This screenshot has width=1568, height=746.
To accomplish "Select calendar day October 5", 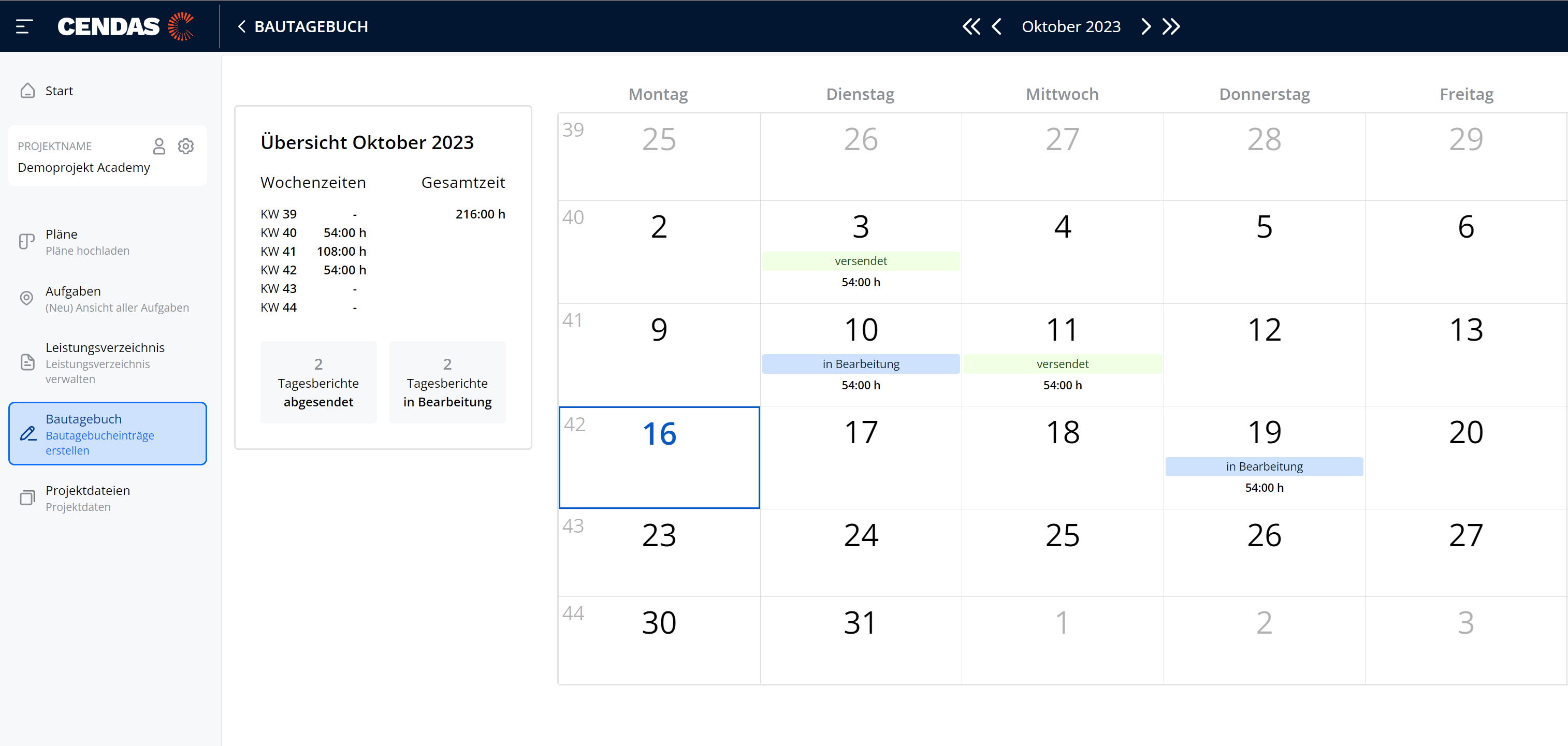I will (x=1264, y=252).
